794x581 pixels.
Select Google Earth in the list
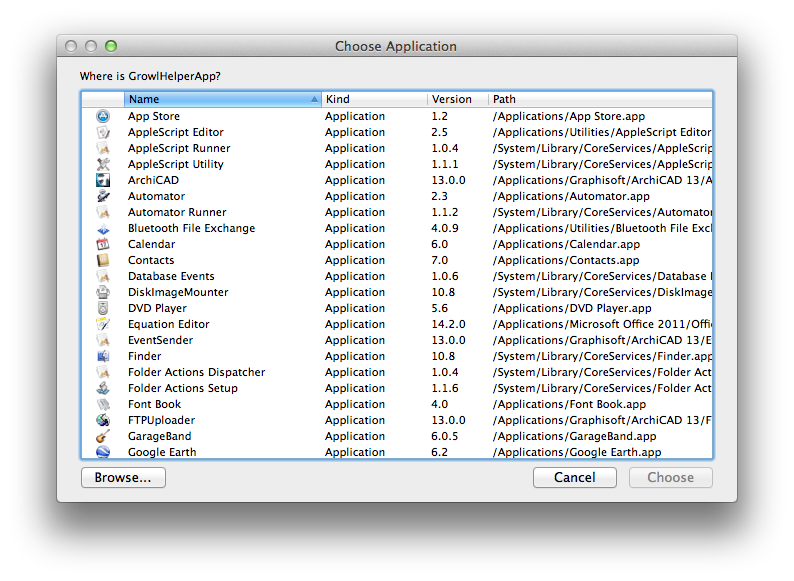(162, 452)
